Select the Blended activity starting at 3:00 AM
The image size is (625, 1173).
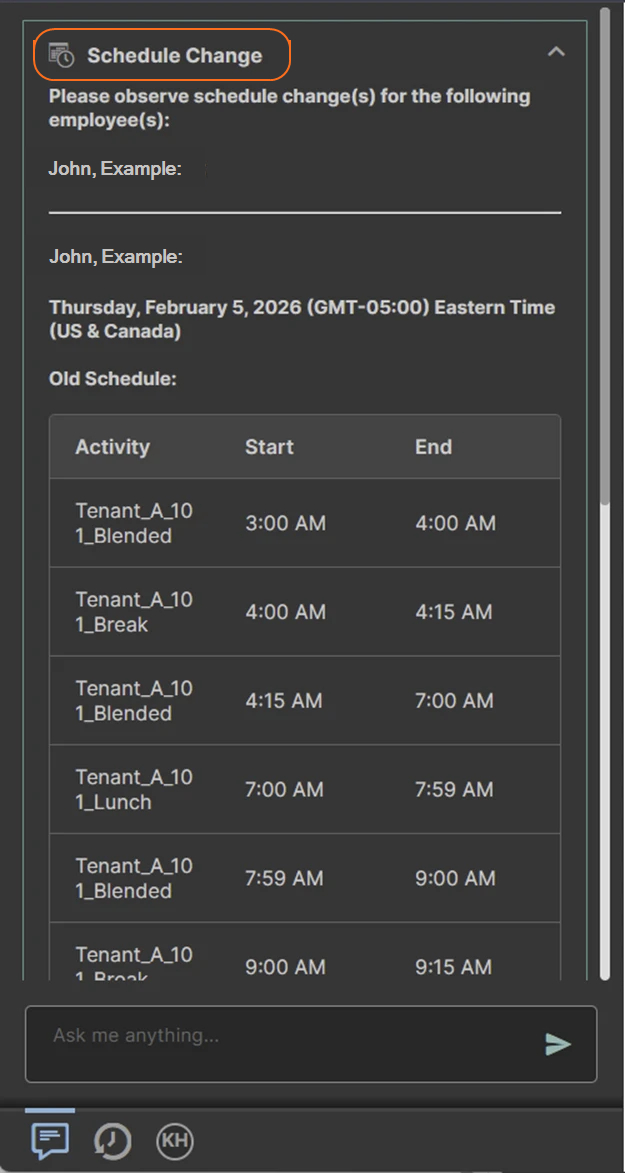(134, 523)
